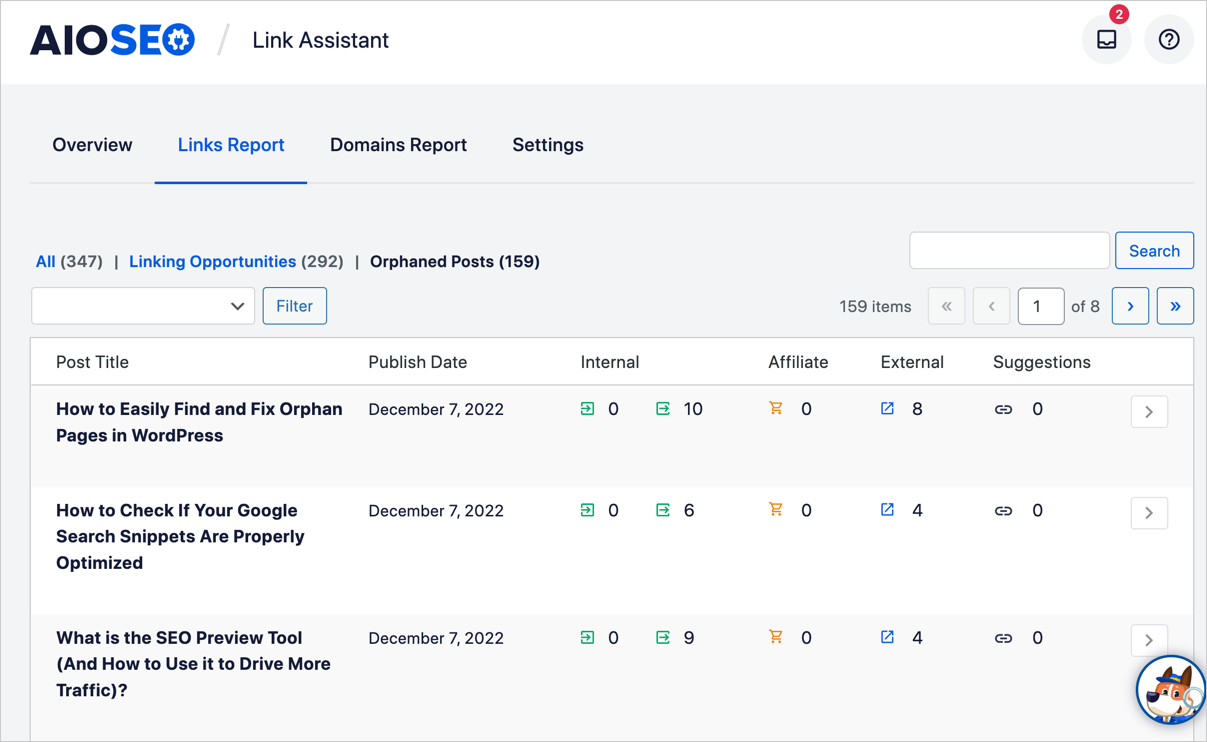The width and height of the screenshot is (1207, 742).
Task: Open the notifications inbox icon
Action: click(1106, 40)
